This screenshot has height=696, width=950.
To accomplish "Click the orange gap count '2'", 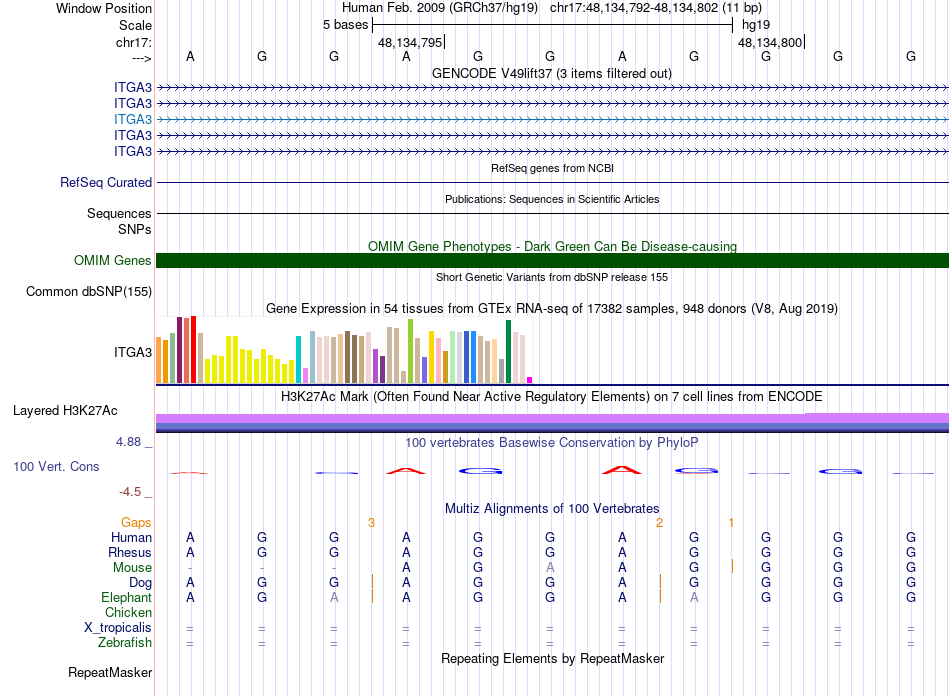I will pyautogui.click(x=660, y=523).
